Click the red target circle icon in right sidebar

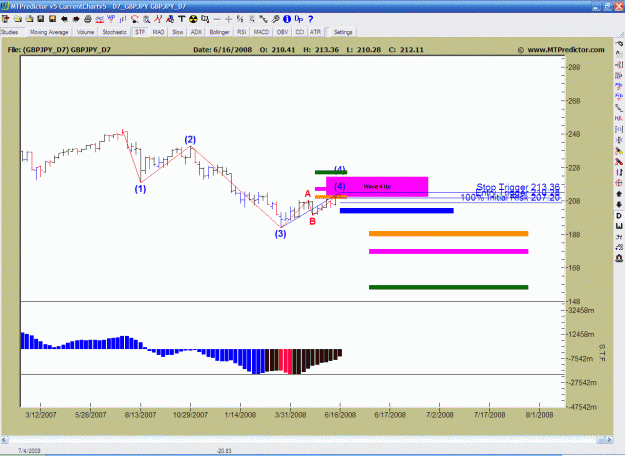[x=619, y=183]
